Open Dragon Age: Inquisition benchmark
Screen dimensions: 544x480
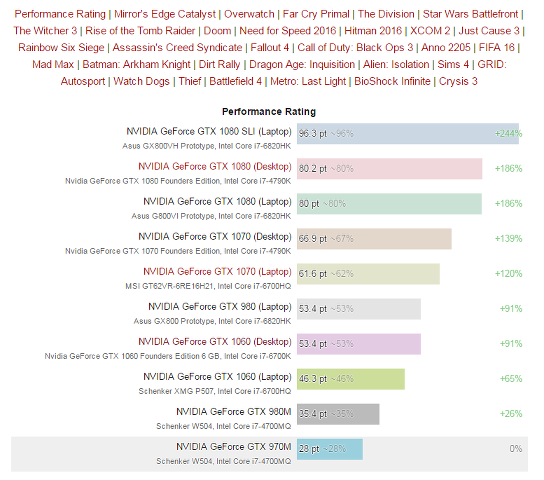click(302, 65)
